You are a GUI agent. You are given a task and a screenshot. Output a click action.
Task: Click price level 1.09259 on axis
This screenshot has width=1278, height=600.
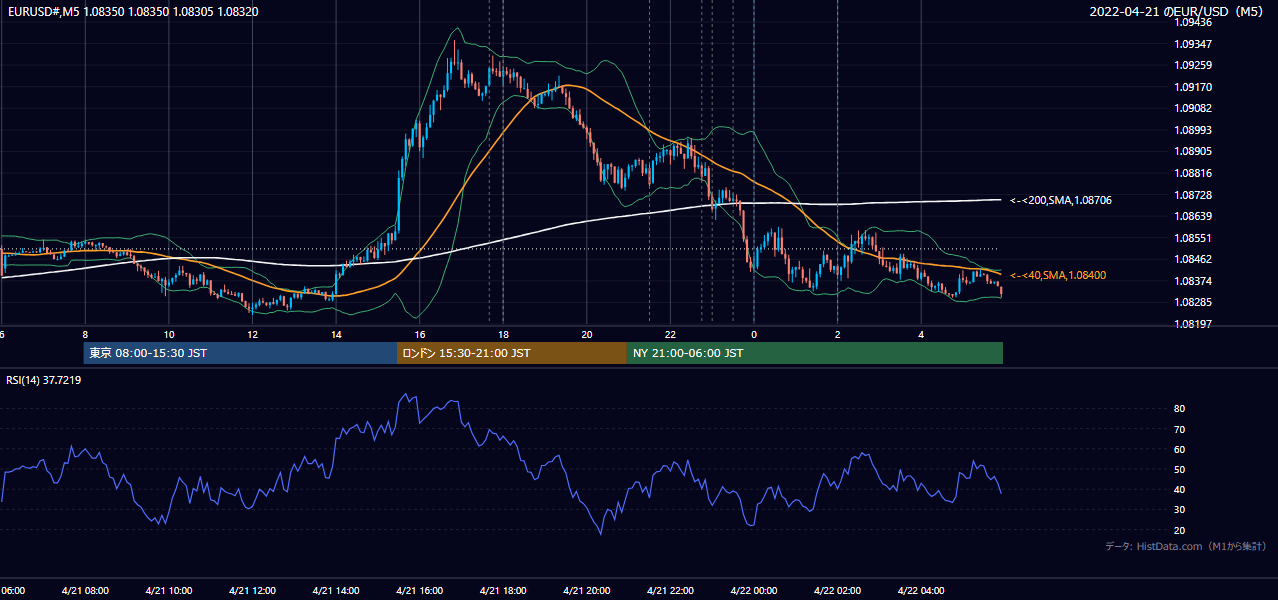point(1193,65)
